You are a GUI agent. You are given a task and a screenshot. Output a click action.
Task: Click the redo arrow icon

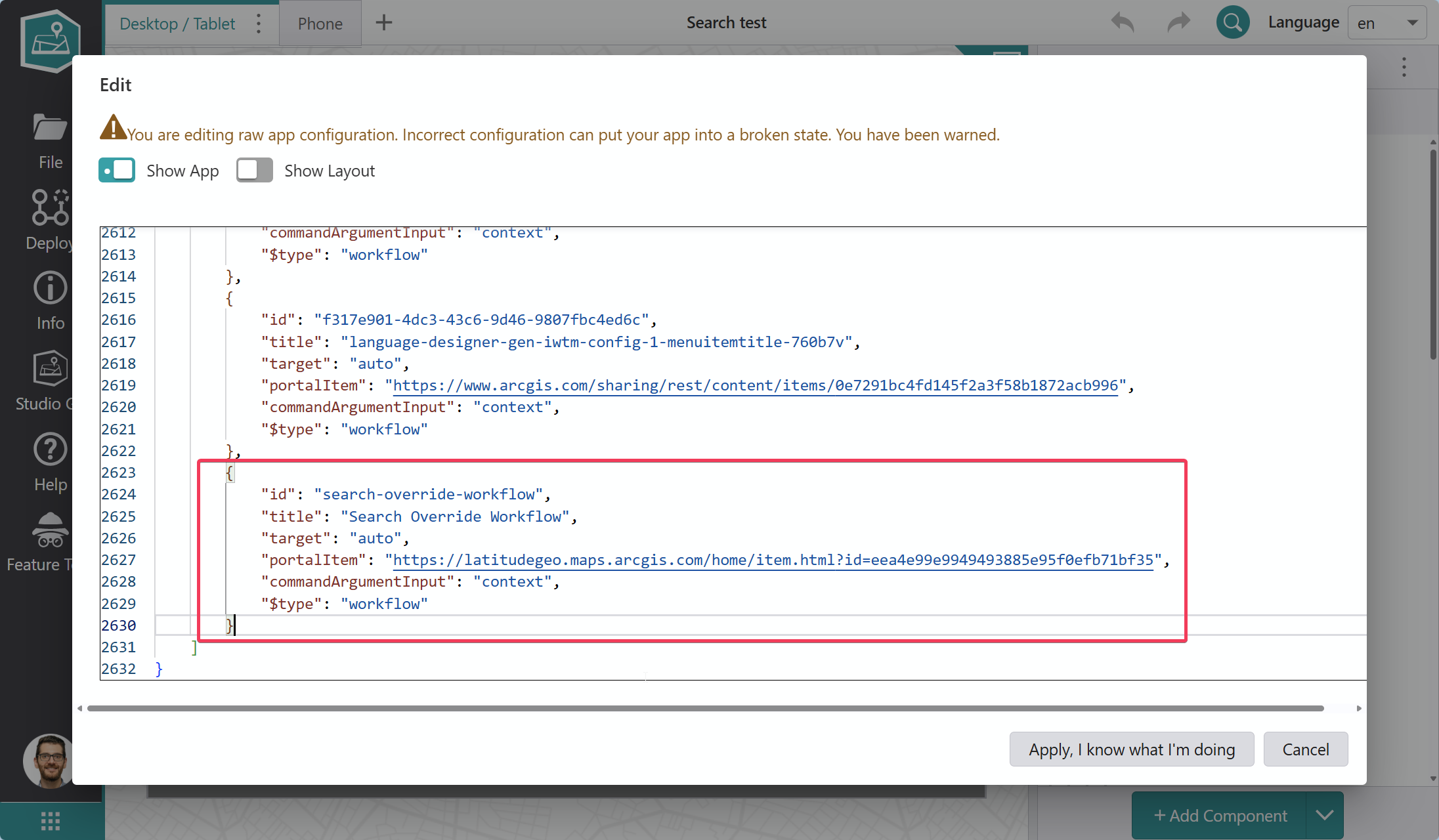pos(1178,23)
